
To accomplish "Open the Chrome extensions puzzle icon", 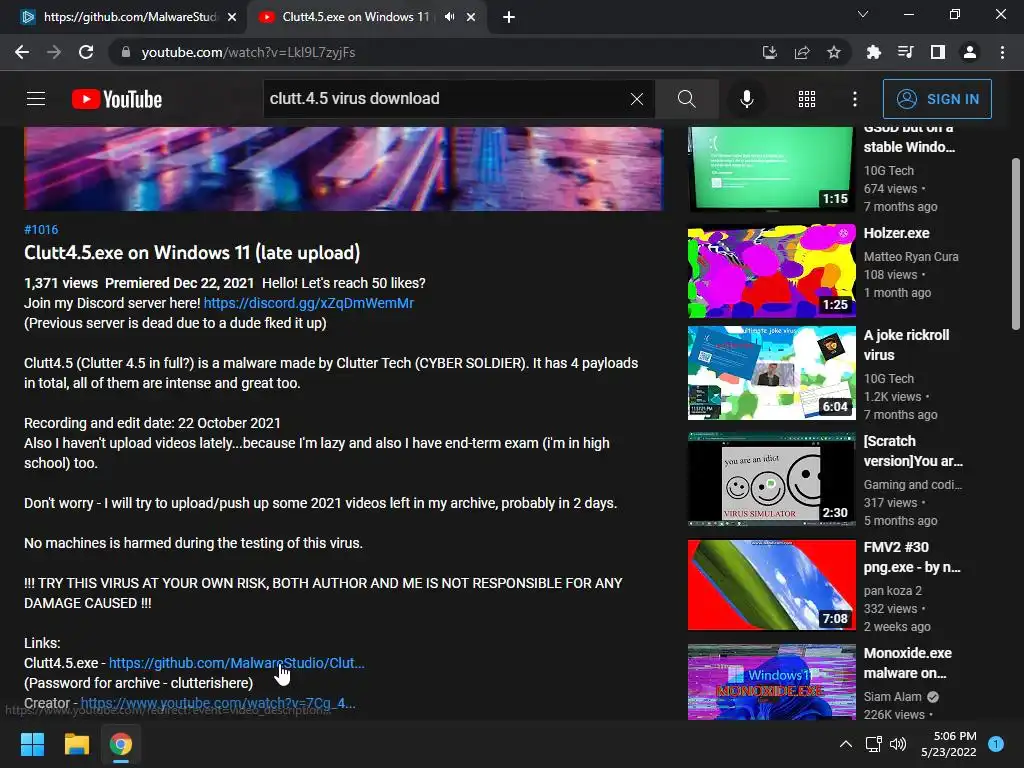I will click(873, 52).
